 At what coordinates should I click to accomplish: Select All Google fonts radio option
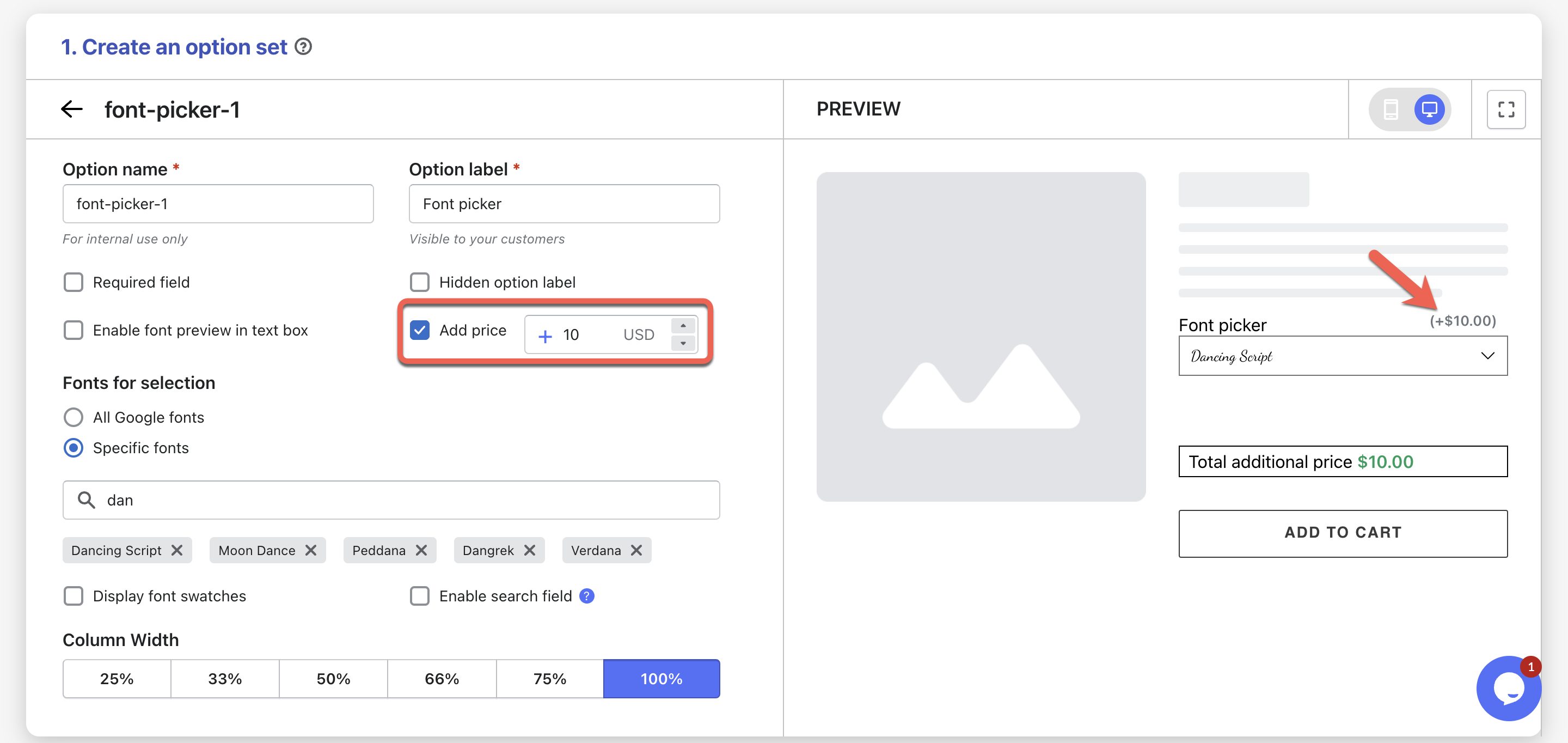pyautogui.click(x=73, y=418)
